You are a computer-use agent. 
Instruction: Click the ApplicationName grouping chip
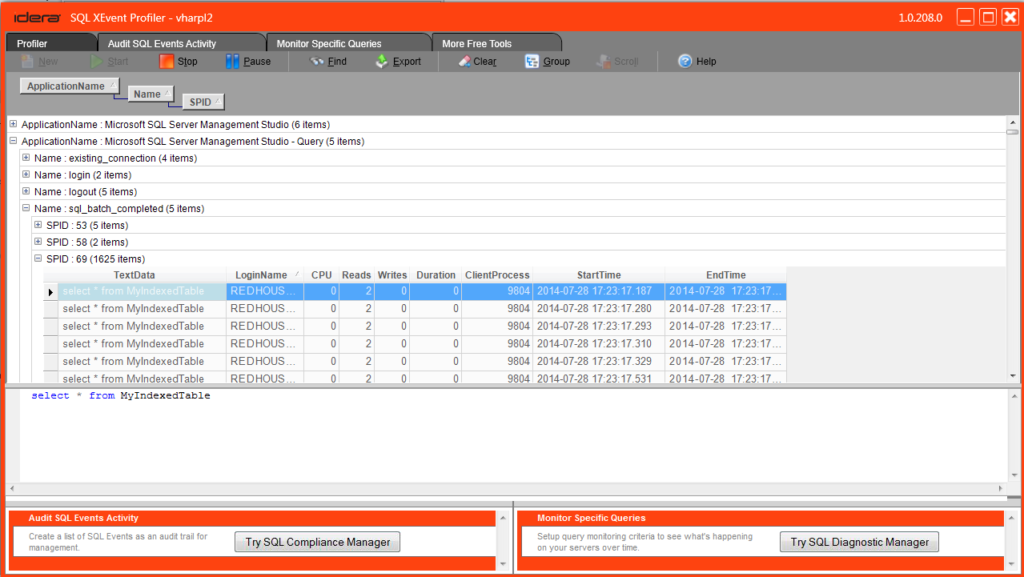(69, 86)
